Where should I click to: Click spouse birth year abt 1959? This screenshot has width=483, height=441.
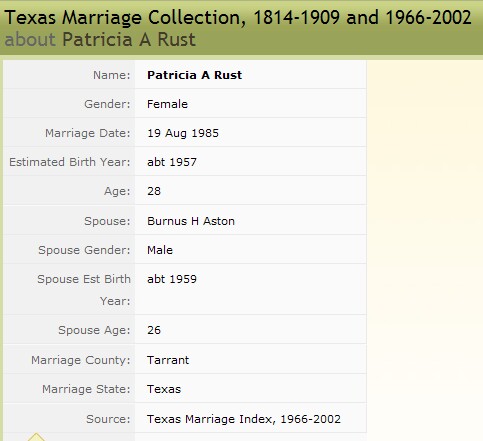(172, 279)
